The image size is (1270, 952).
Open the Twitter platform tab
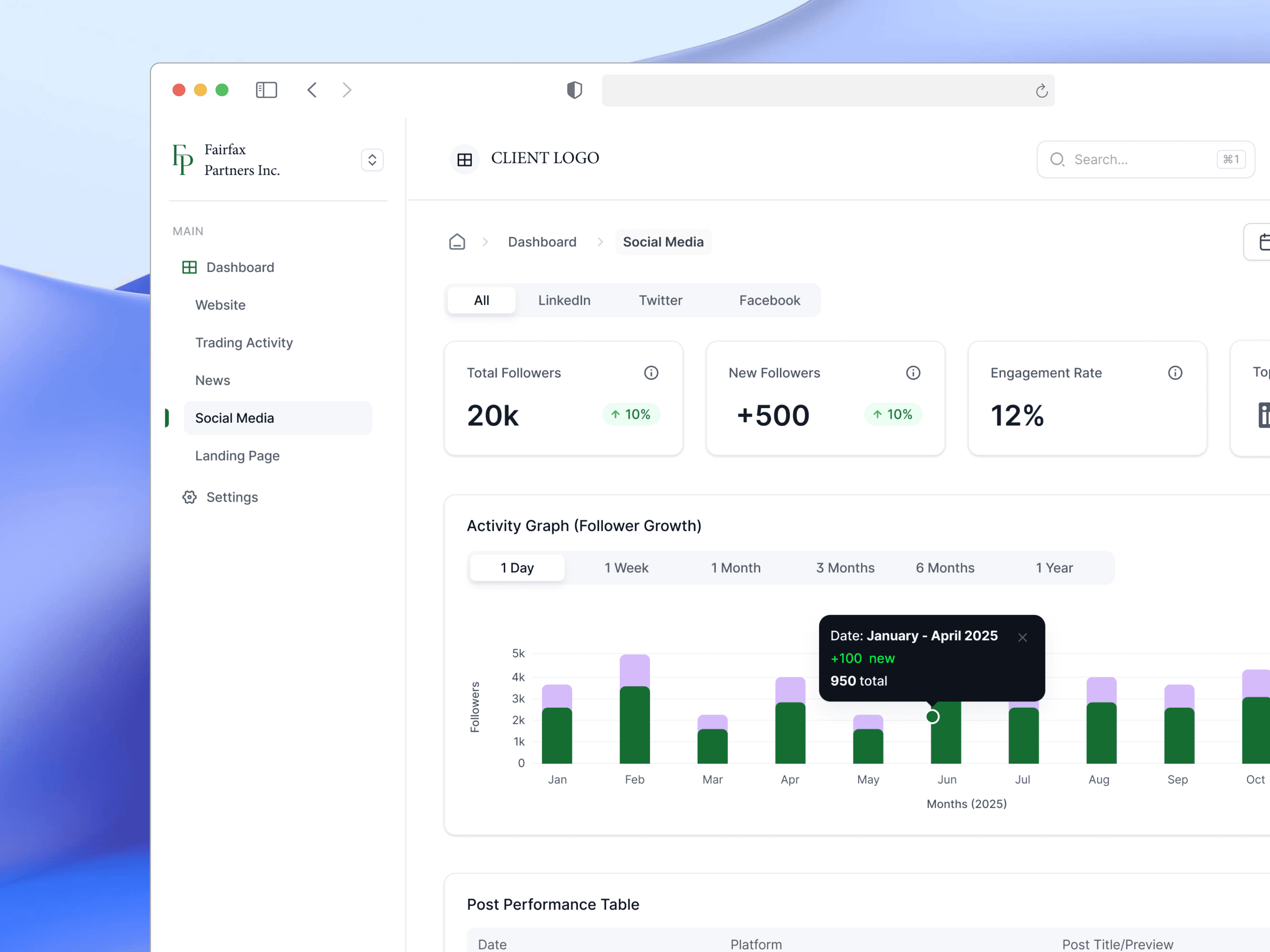click(660, 300)
